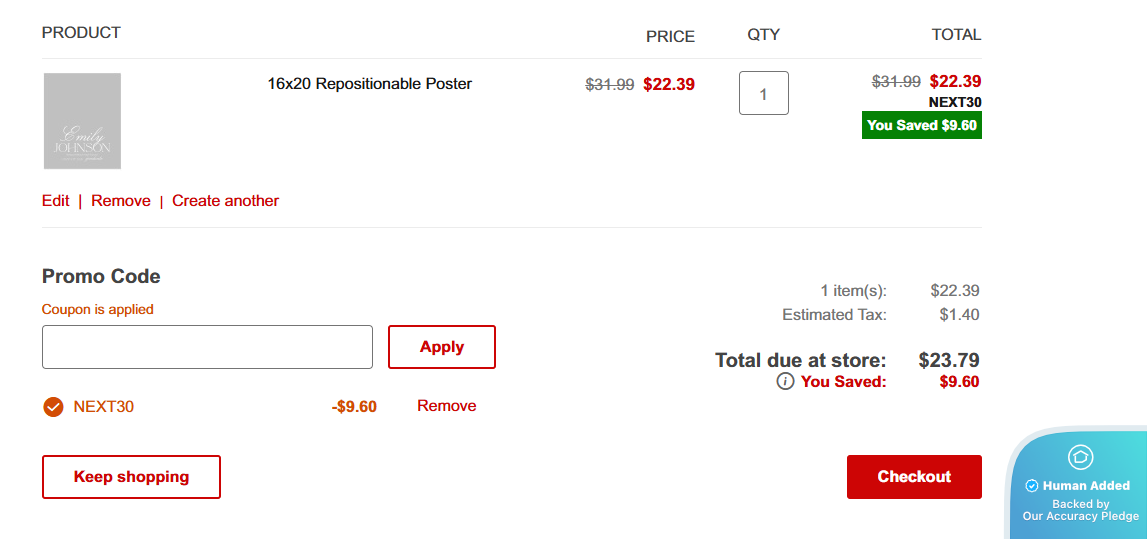
Task: Click the Edit link under the poster
Action: (x=55, y=201)
